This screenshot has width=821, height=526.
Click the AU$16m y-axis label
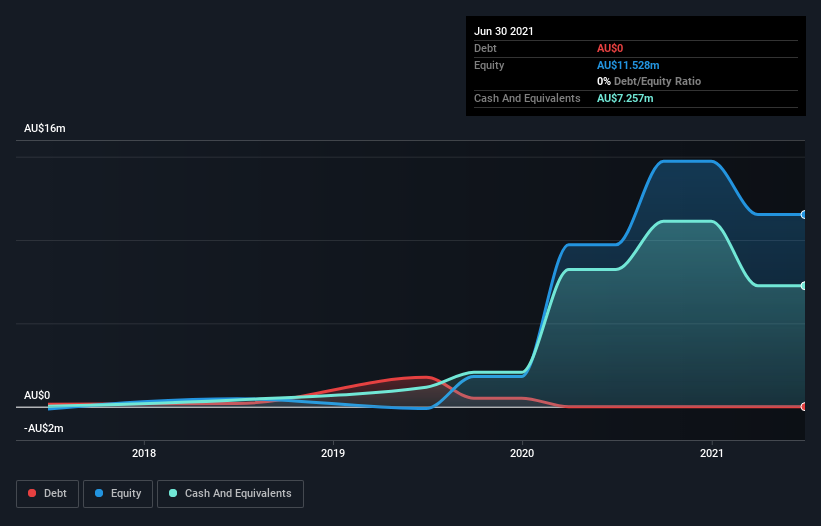tap(45, 128)
